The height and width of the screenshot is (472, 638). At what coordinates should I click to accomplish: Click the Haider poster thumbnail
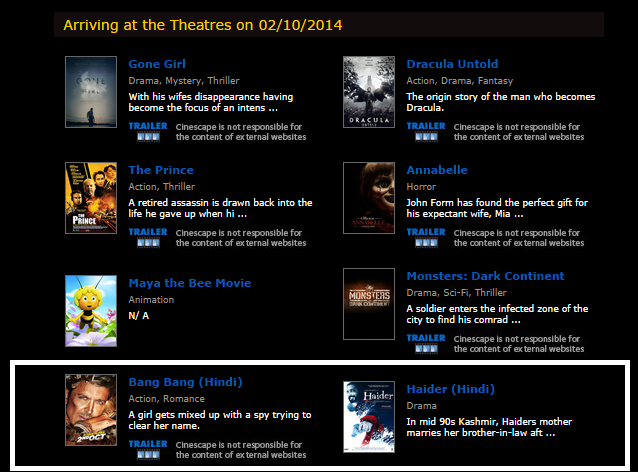(369, 417)
